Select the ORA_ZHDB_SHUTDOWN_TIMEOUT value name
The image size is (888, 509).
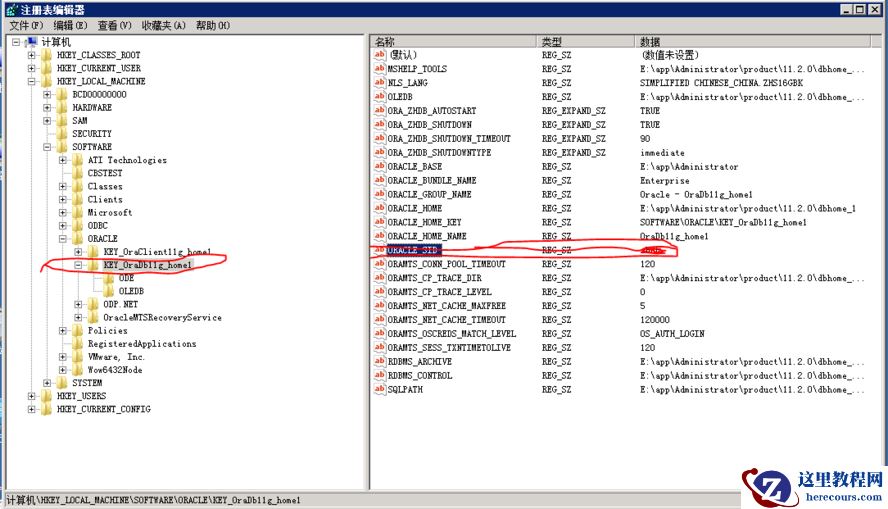tap(449, 138)
